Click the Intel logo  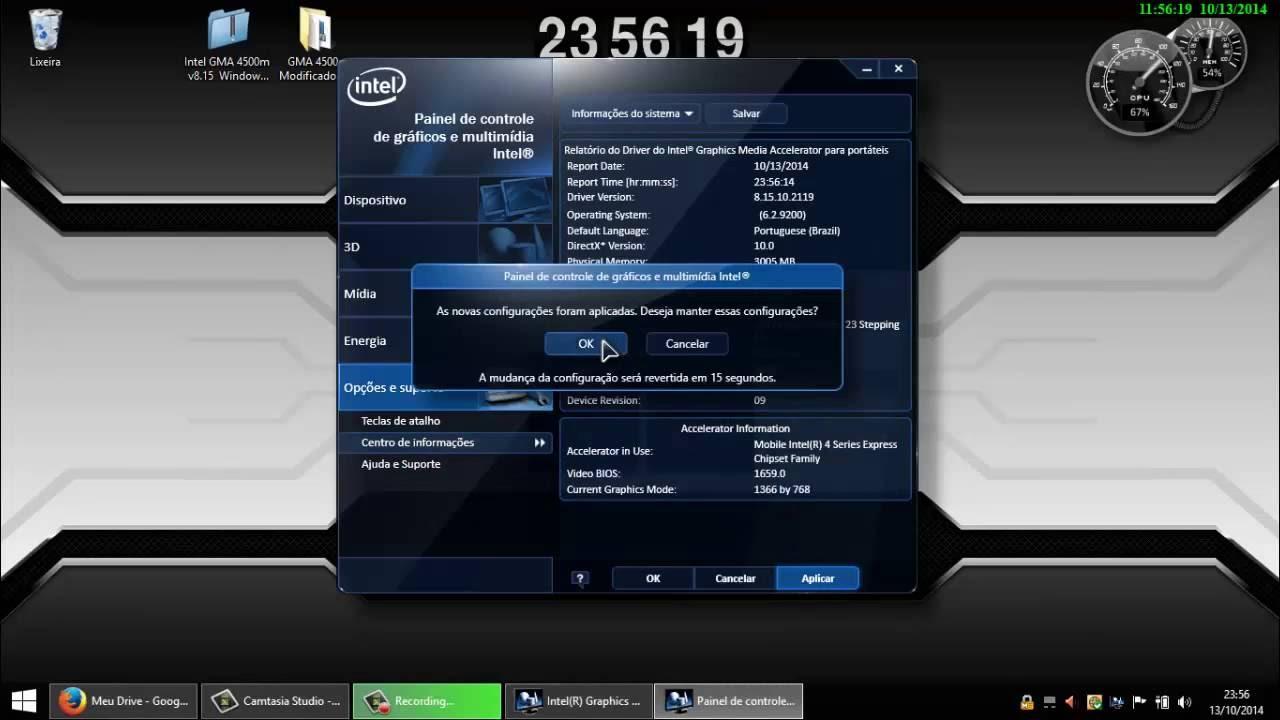(376, 87)
